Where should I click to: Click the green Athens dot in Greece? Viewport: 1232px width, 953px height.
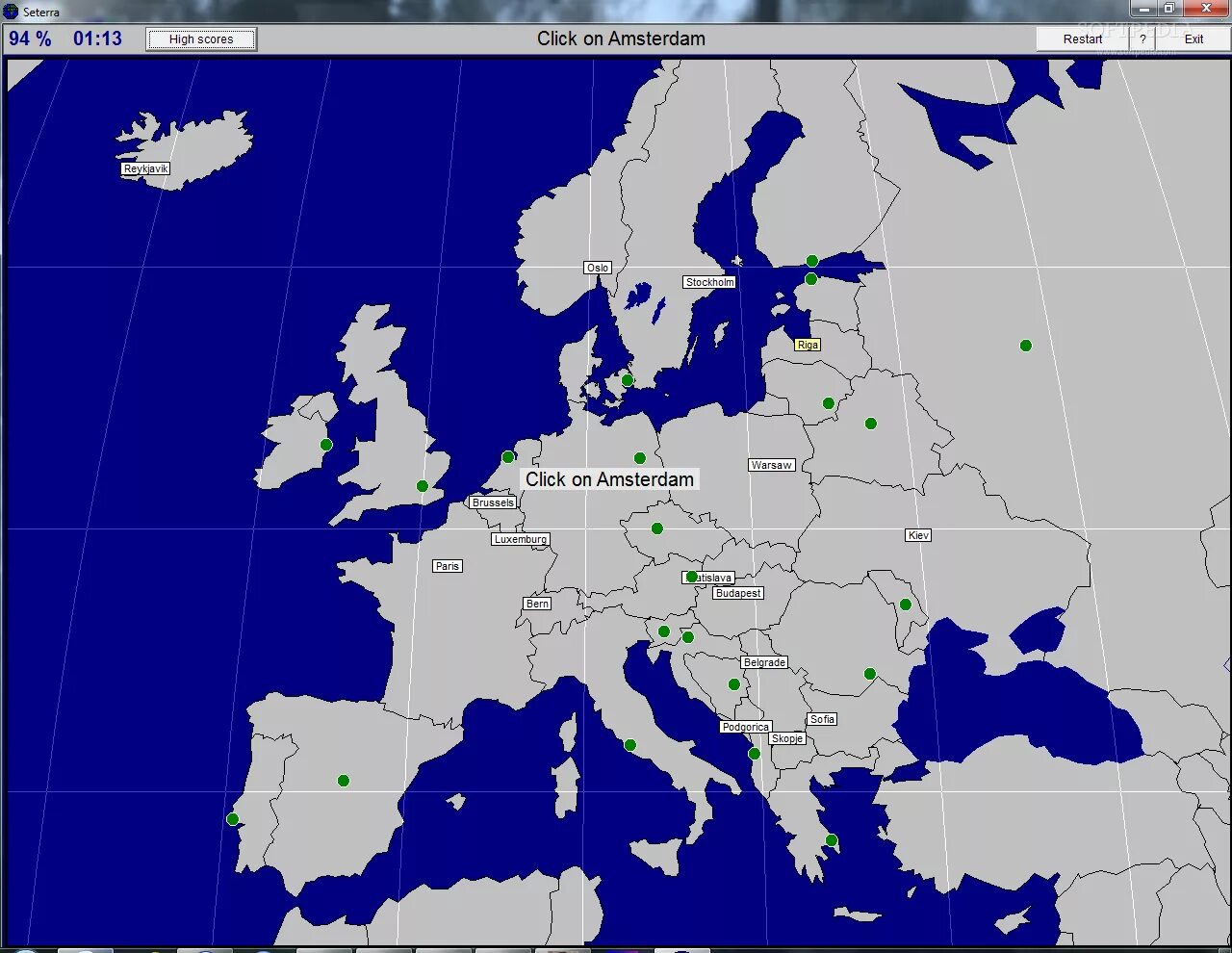832,840
